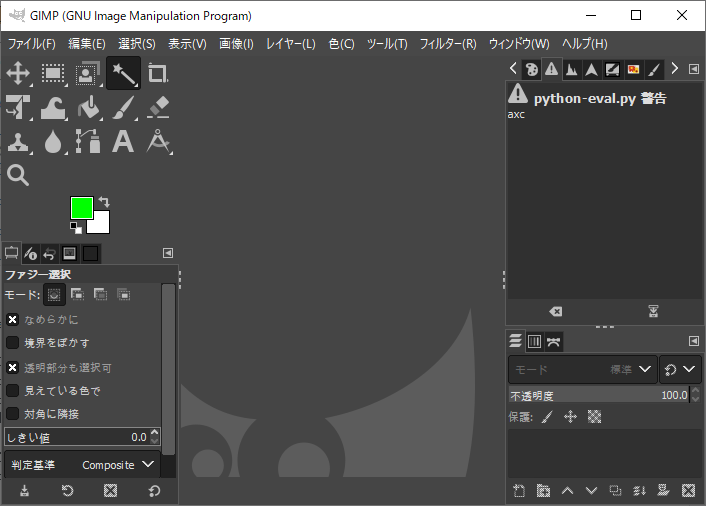
Task: Select the Bucket Fill tool
Action: pos(88,107)
